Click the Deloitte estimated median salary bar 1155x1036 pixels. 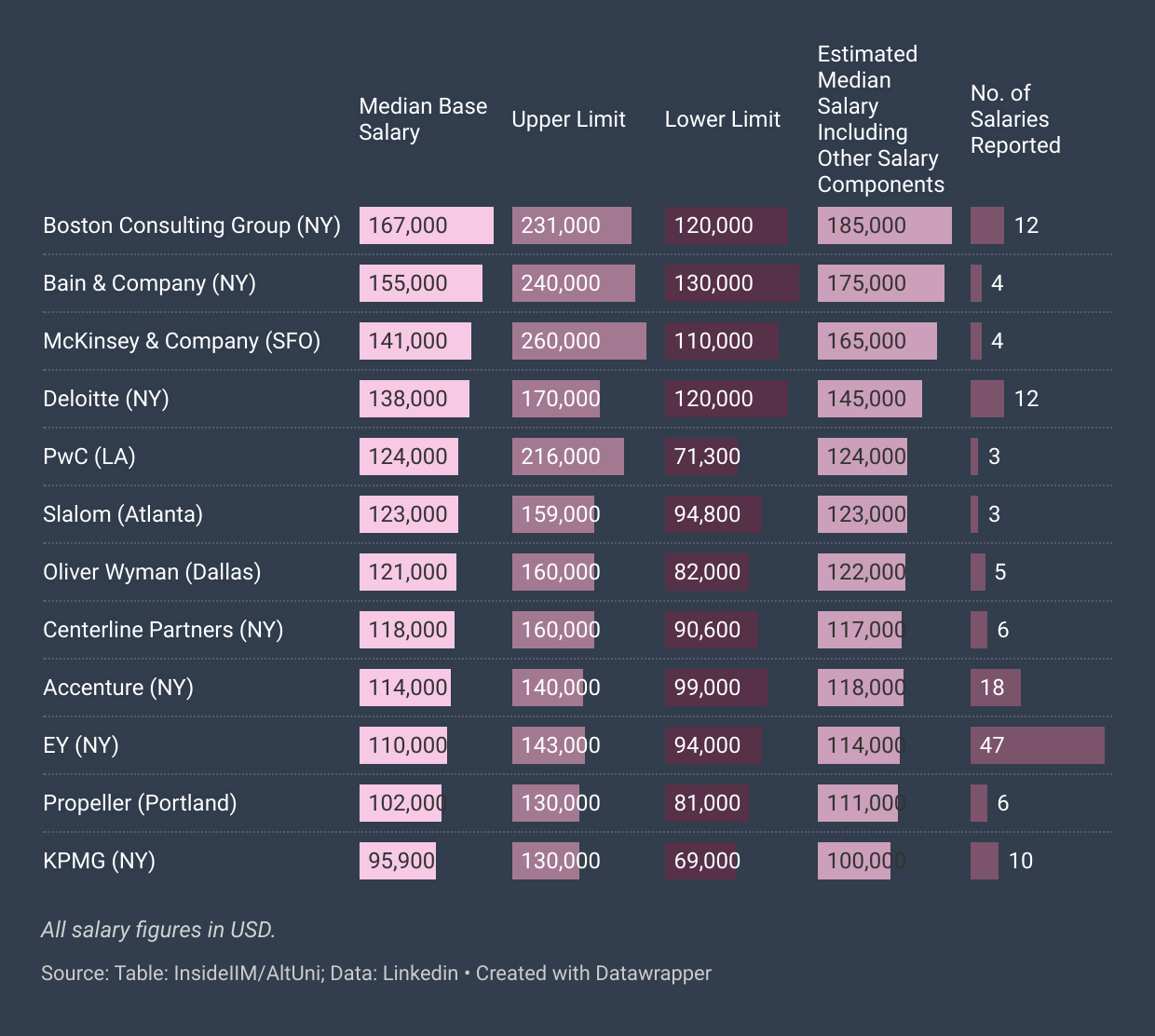pyautogui.click(x=869, y=398)
